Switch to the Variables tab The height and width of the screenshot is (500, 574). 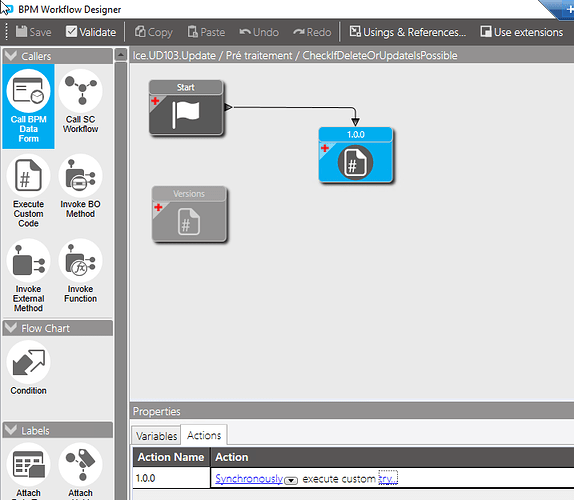click(x=156, y=436)
